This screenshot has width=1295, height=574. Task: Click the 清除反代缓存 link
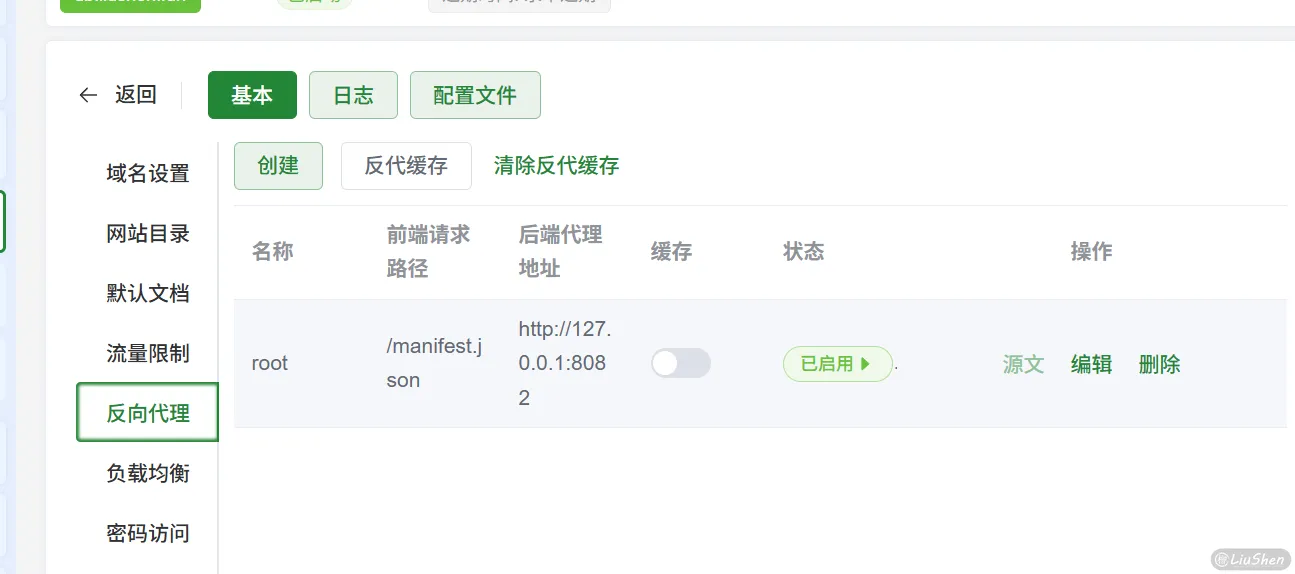pos(556,166)
